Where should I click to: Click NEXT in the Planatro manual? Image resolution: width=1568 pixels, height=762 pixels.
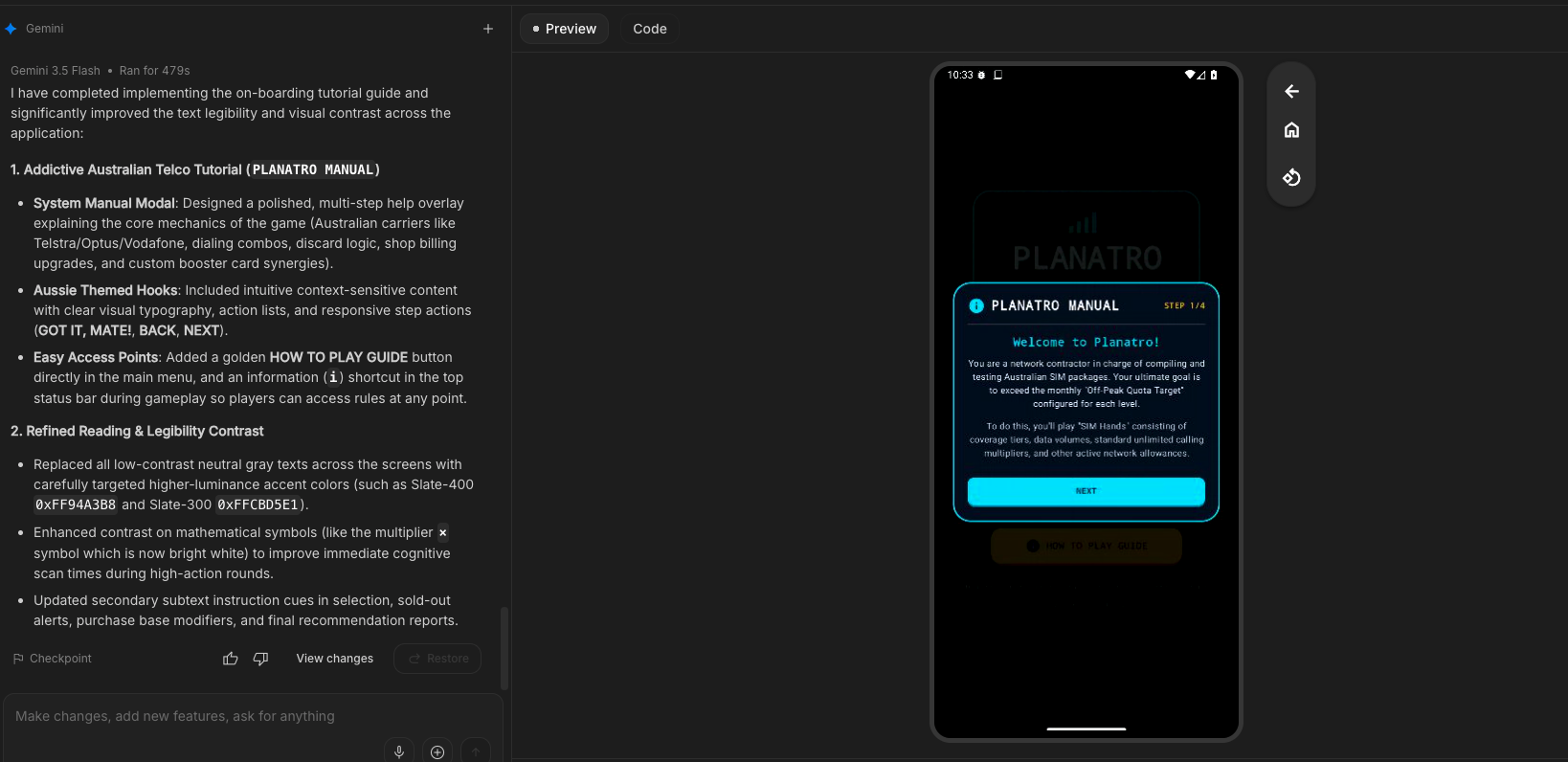click(1086, 491)
